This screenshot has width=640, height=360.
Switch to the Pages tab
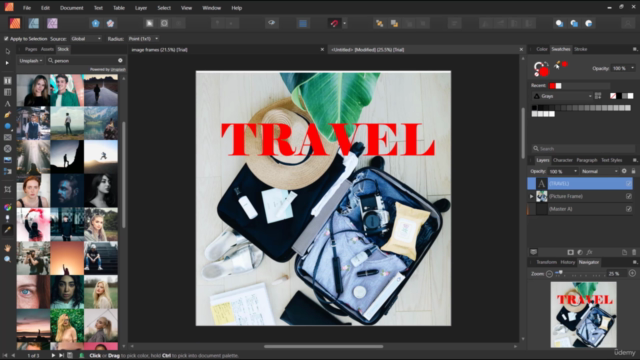pyautogui.click(x=31, y=49)
